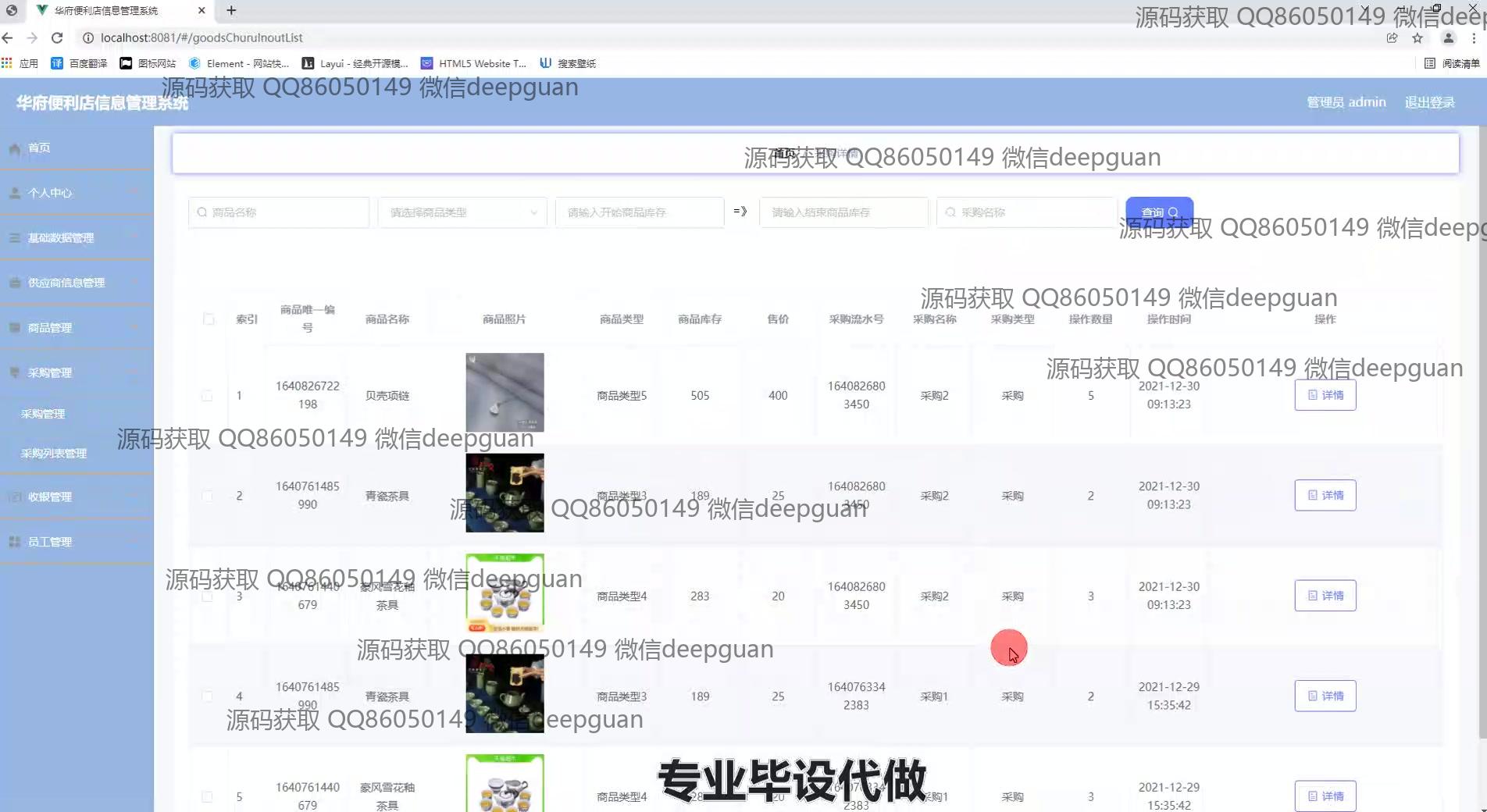1487x812 pixels.
Task: Click the browser reload page icon
Action: click(x=57, y=37)
